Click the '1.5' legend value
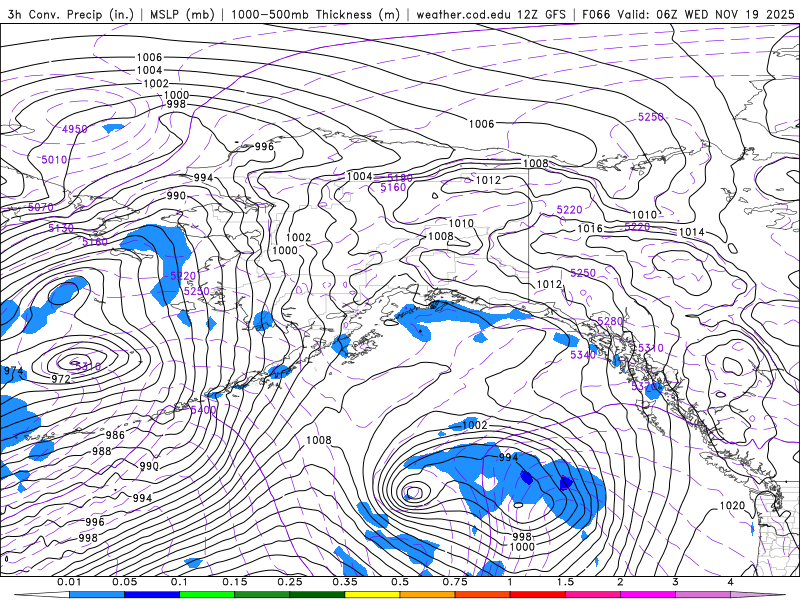The width and height of the screenshot is (800, 600). click(565, 582)
